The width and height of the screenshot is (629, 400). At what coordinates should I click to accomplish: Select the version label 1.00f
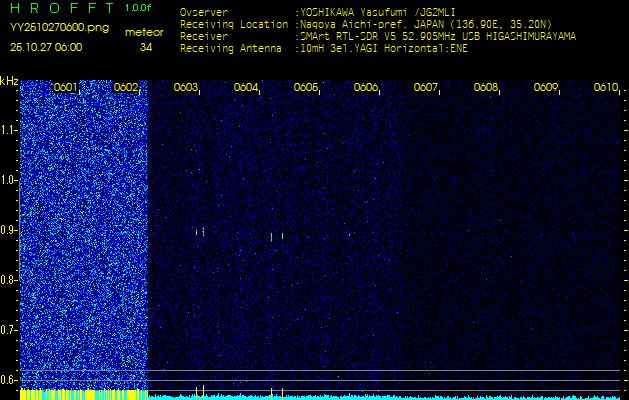[138, 8]
